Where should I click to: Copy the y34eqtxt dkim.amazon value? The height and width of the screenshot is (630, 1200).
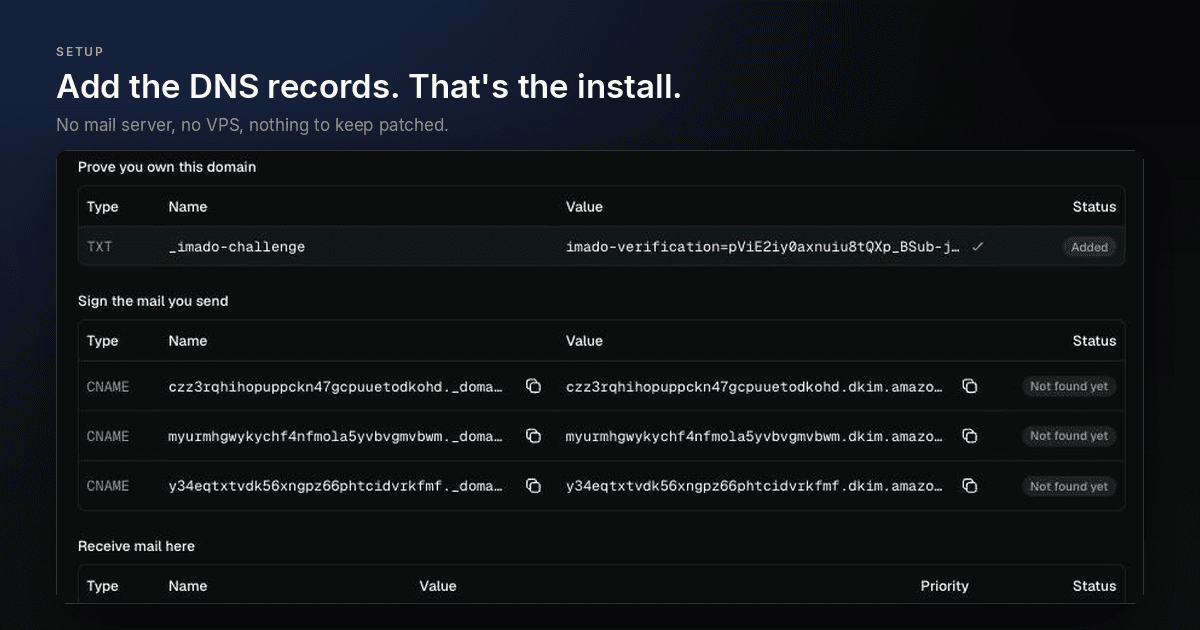pyautogui.click(x=970, y=486)
